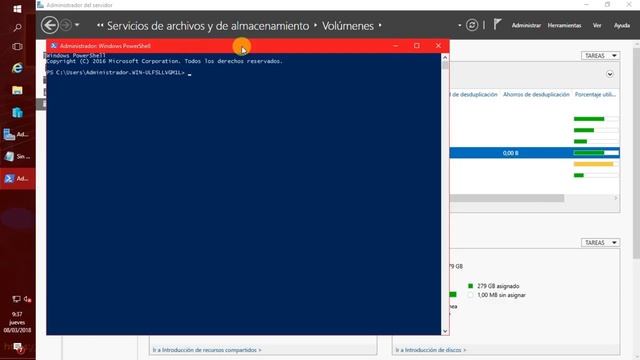The height and width of the screenshot is (360, 640).
Task: Open File Explorer from the taskbar
Action: coord(17,90)
